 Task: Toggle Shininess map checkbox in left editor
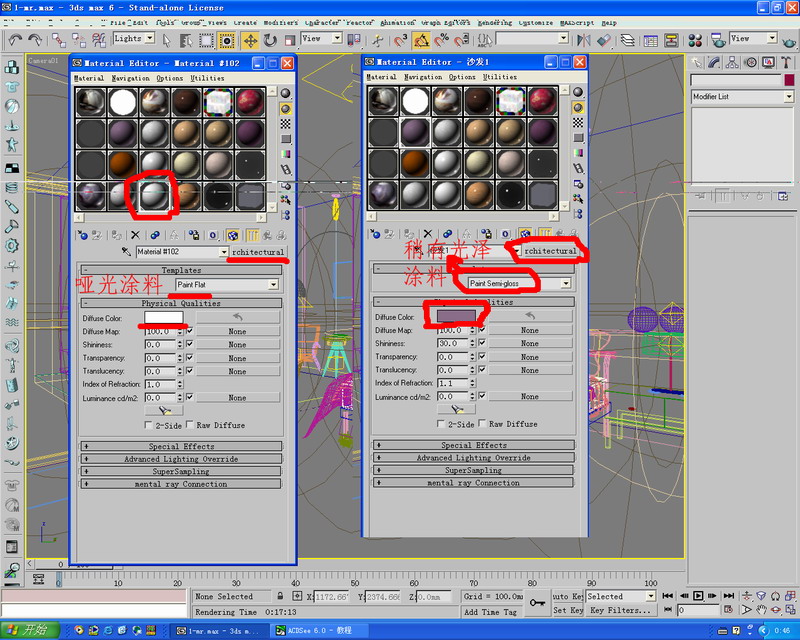click(x=190, y=344)
